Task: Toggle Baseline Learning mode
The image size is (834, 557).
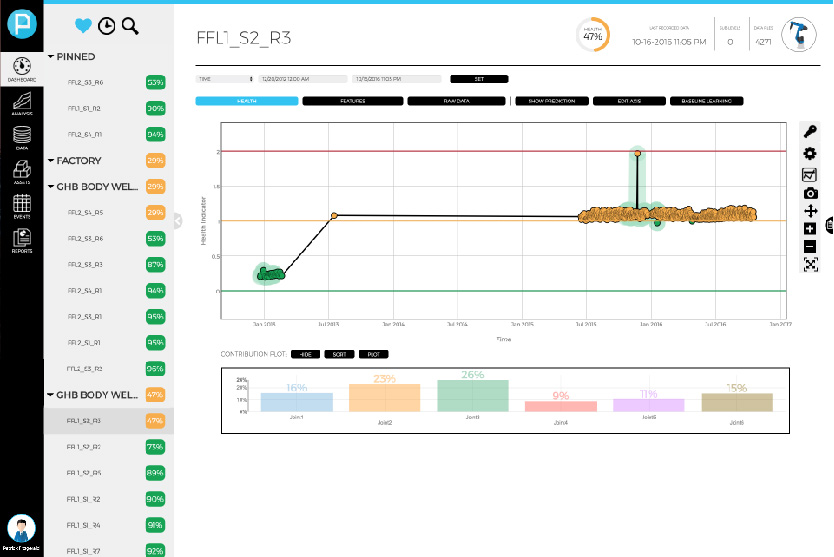Action: point(706,101)
